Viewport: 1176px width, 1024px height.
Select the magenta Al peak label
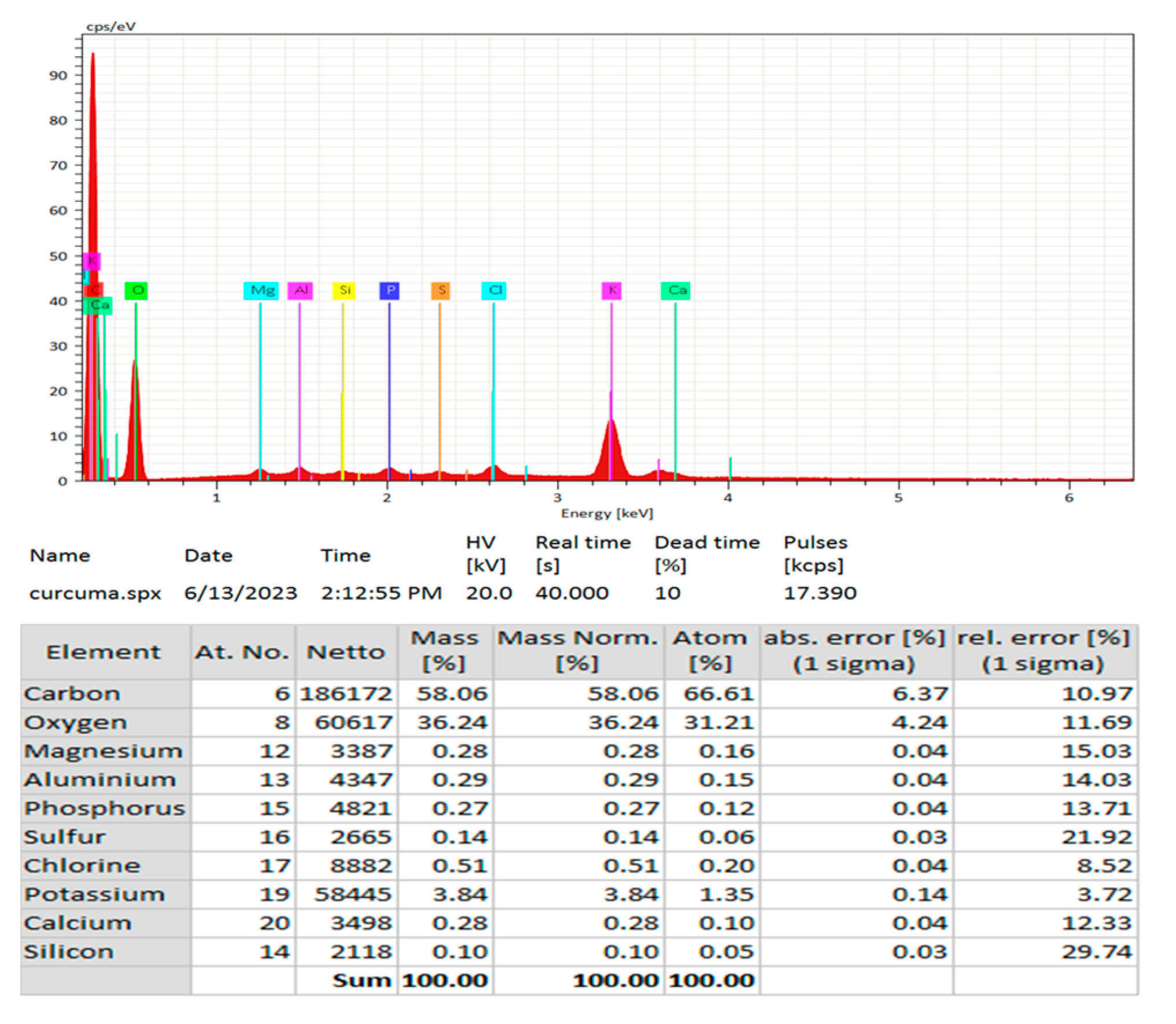300,290
